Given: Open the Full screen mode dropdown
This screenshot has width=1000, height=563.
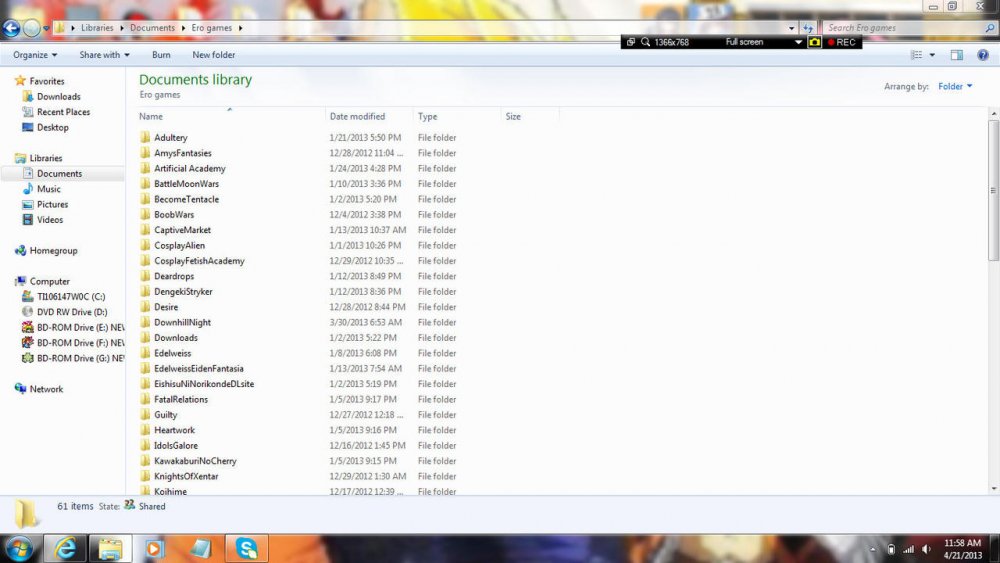Looking at the screenshot, I should 798,42.
